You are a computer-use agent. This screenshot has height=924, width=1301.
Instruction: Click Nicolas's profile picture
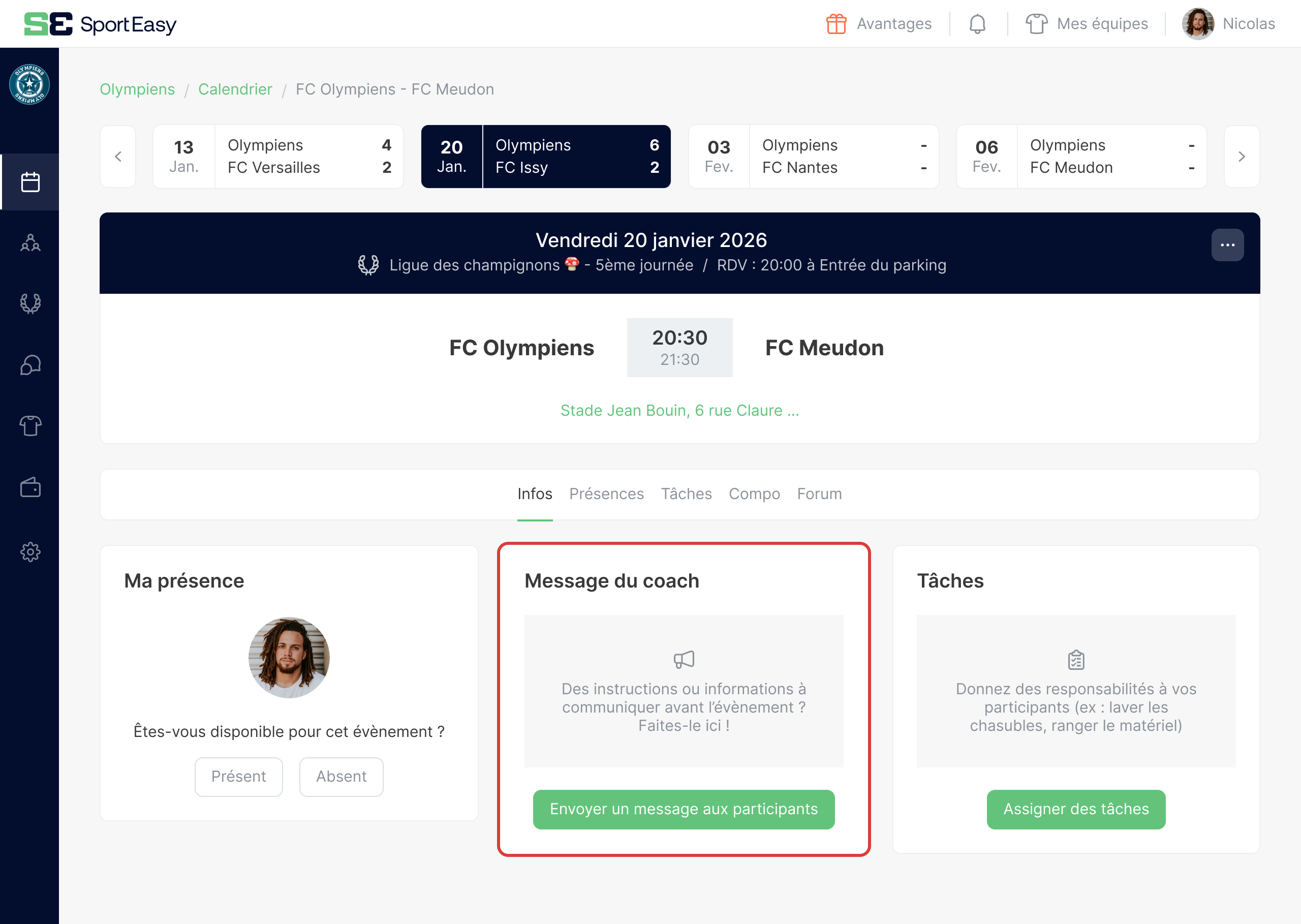(x=1197, y=23)
